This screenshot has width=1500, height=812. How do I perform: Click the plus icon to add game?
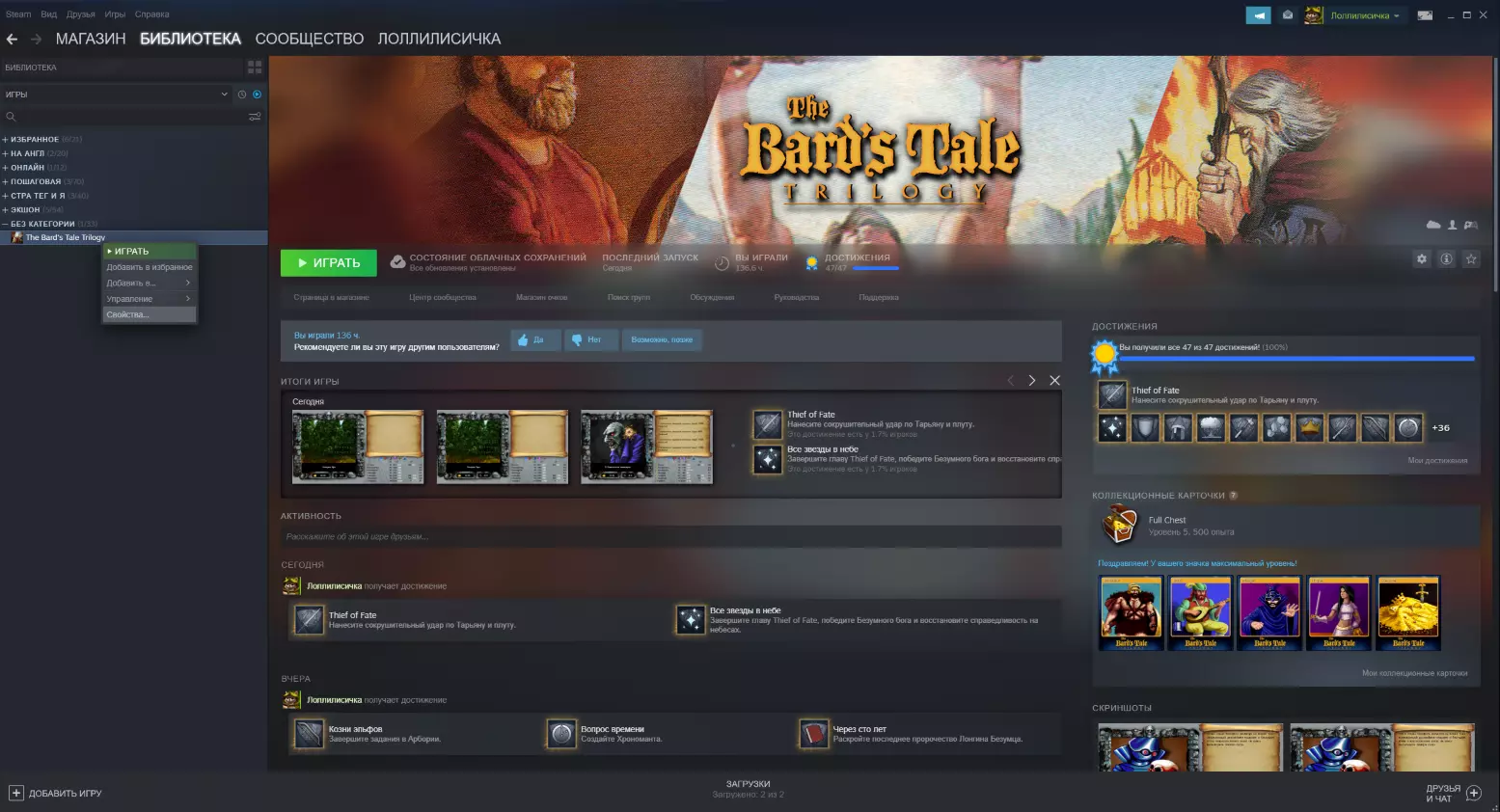pyautogui.click(x=16, y=793)
